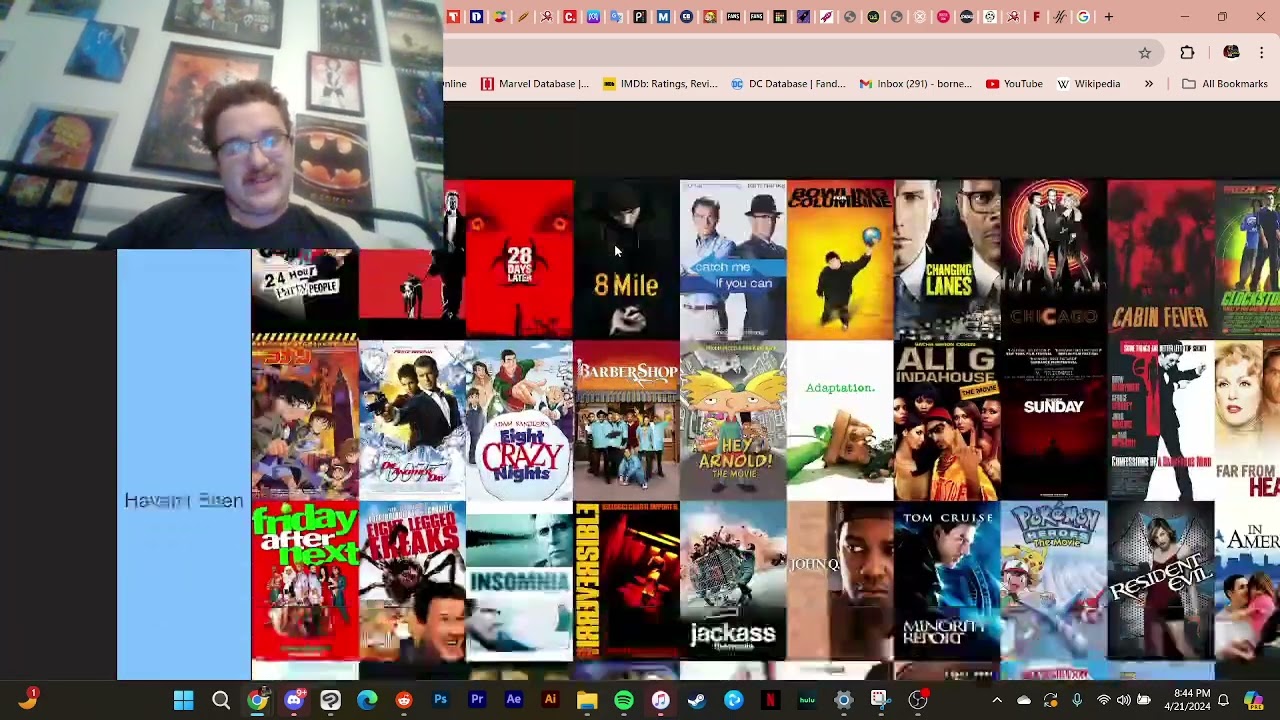Launch Adobe Illustrator from taskbar

(550, 700)
